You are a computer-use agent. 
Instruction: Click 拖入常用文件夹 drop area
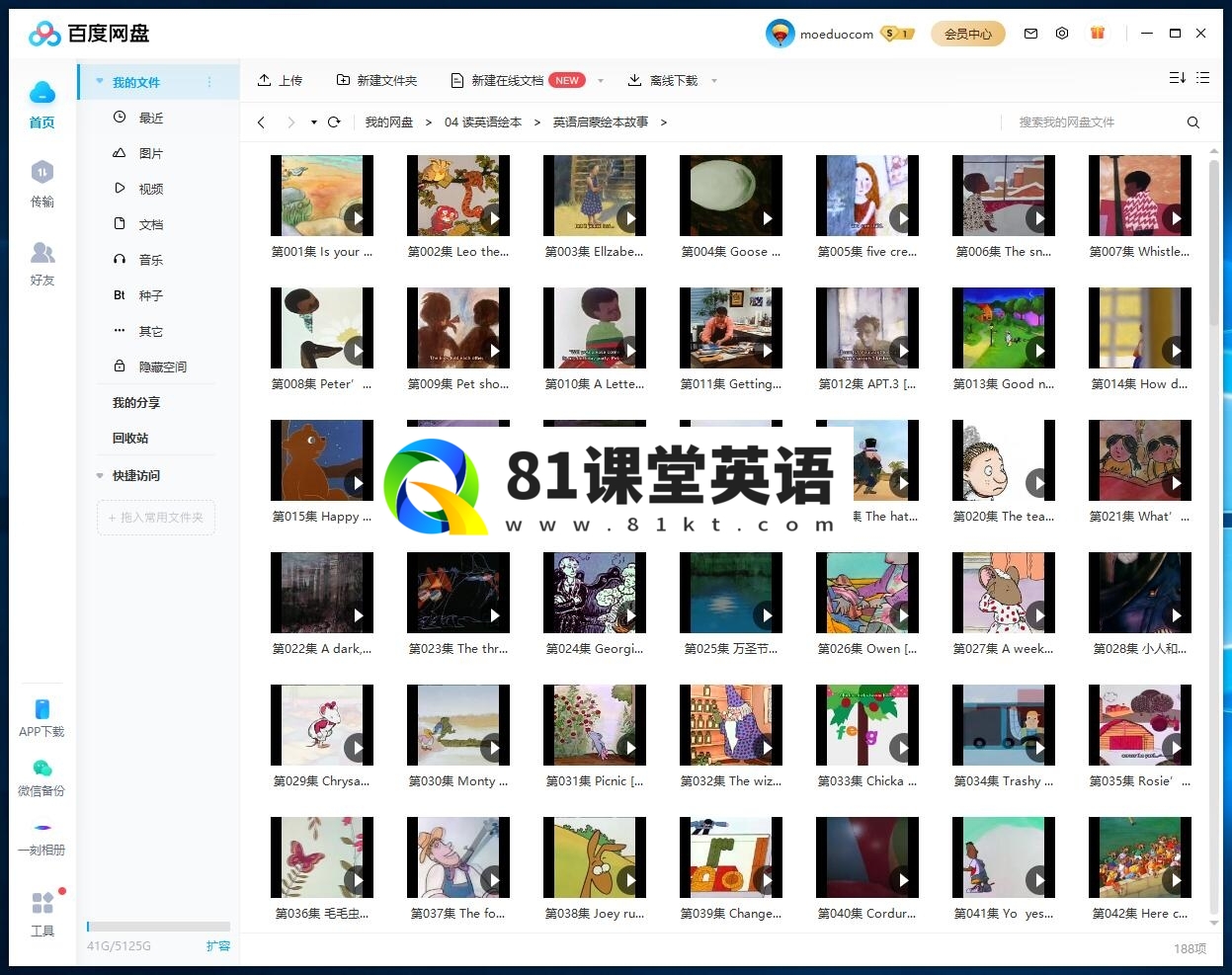[156, 518]
